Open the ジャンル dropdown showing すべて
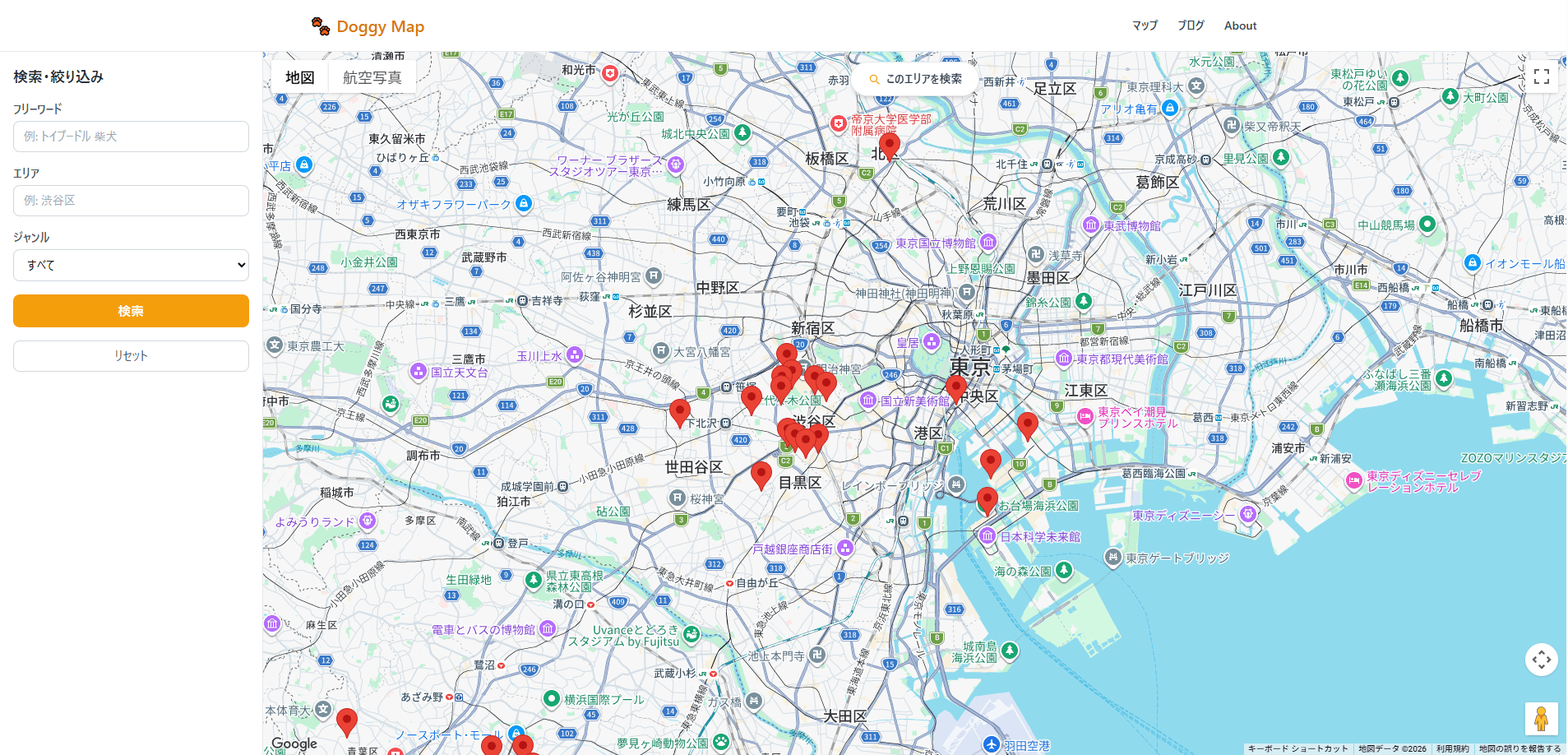Viewport: 1568px width, 755px height. (x=131, y=265)
